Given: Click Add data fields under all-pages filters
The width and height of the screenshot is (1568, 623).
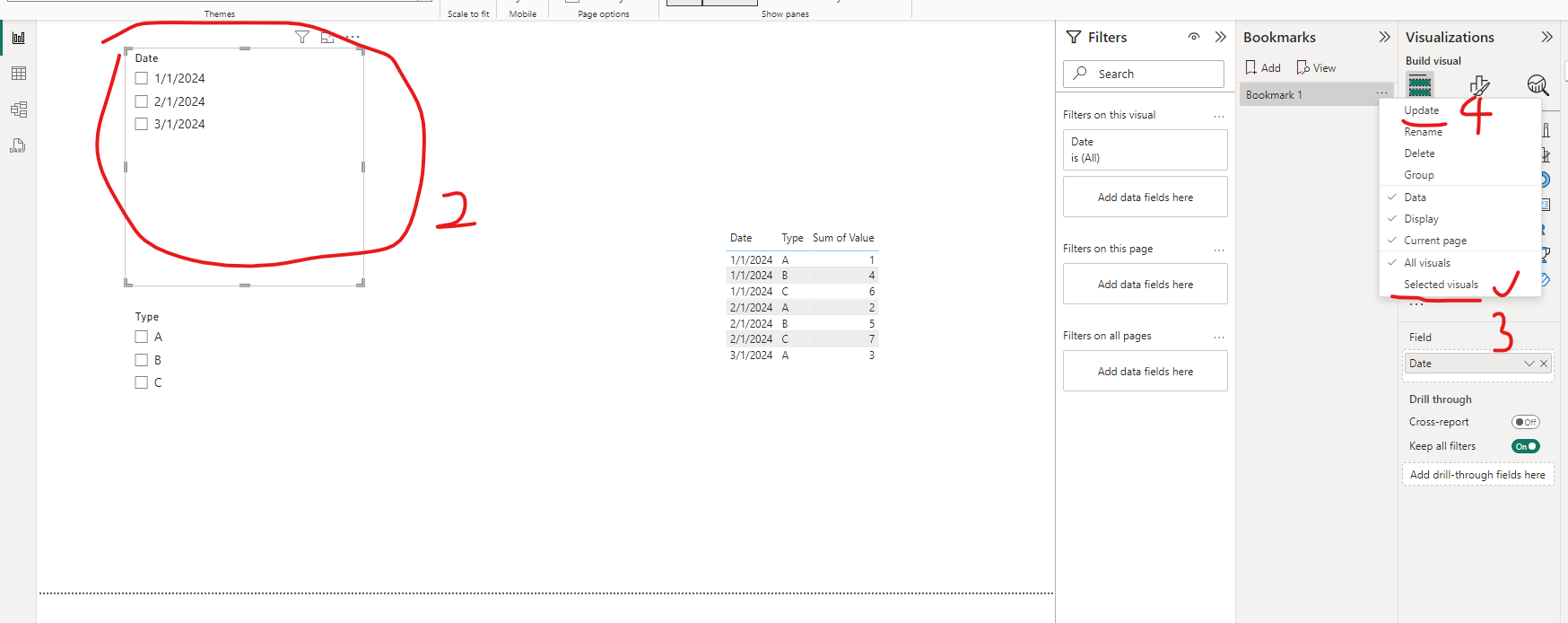Looking at the screenshot, I should pyautogui.click(x=1146, y=372).
